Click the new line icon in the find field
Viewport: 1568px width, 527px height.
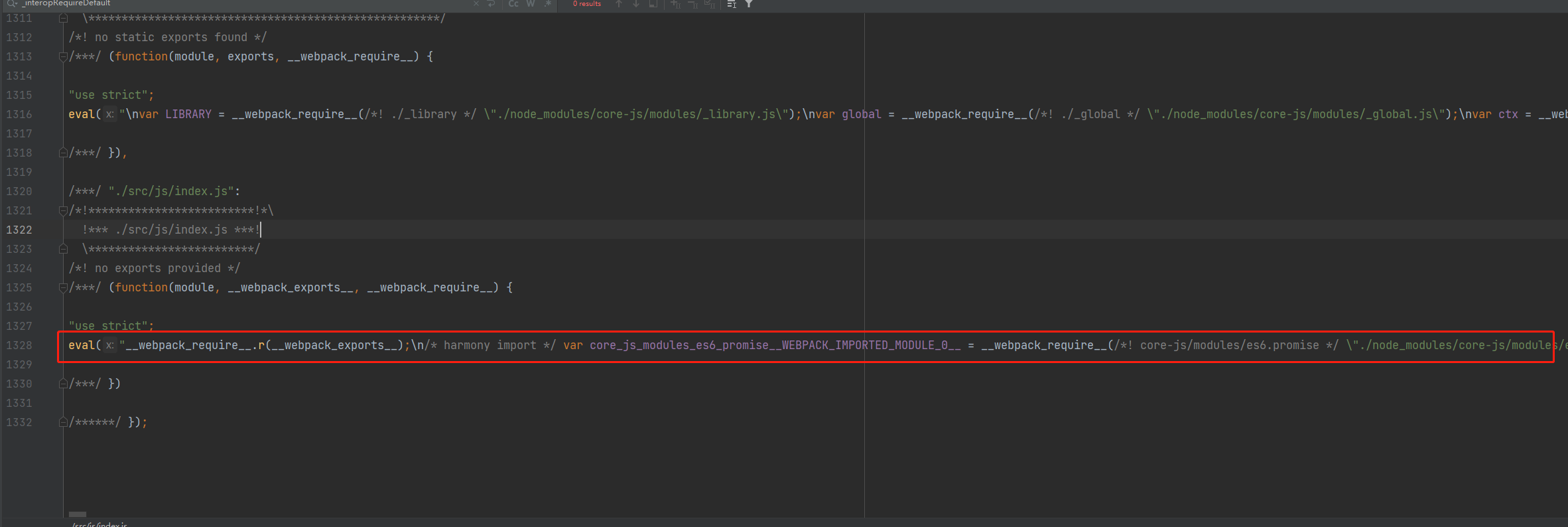pyautogui.click(x=491, y=3)
